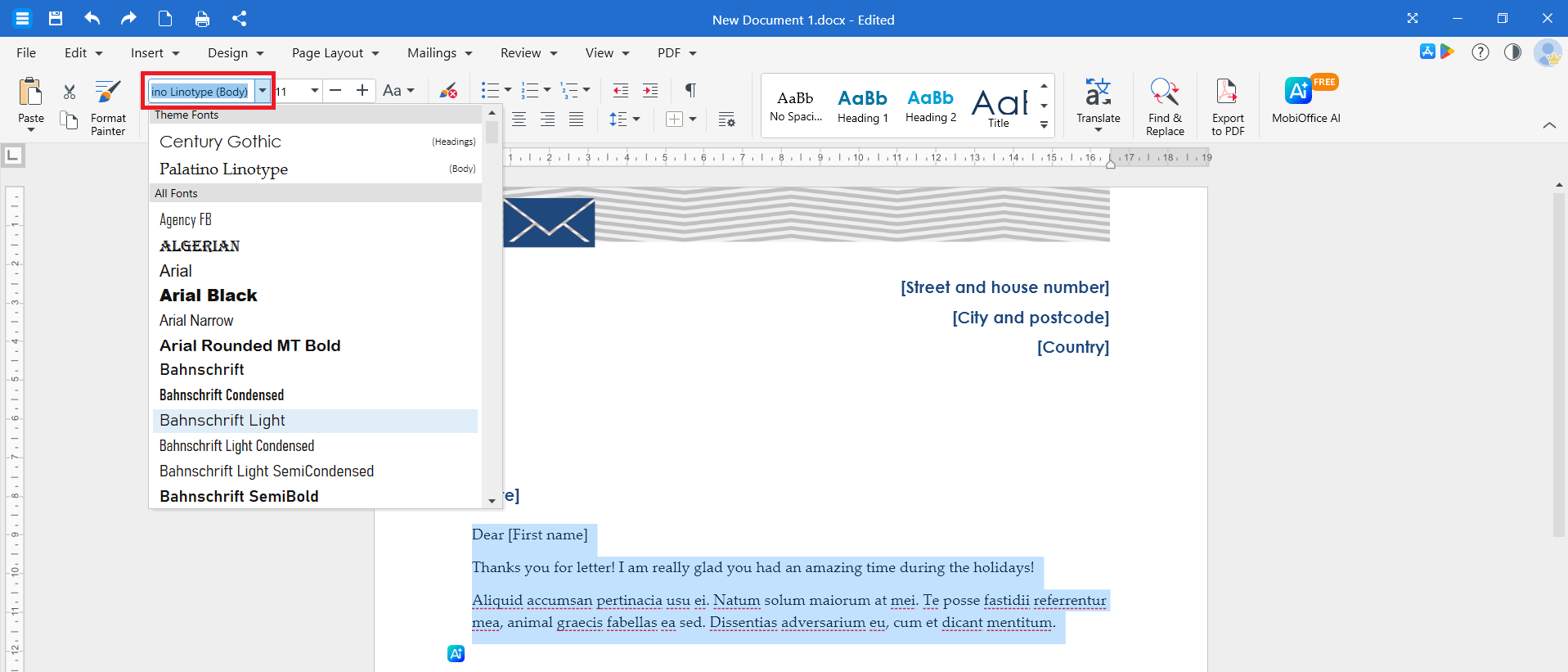Image resolution: width=1568 pixels, height=672 pixels.
Task: Cut the selected text
Action: pos(70,92)
